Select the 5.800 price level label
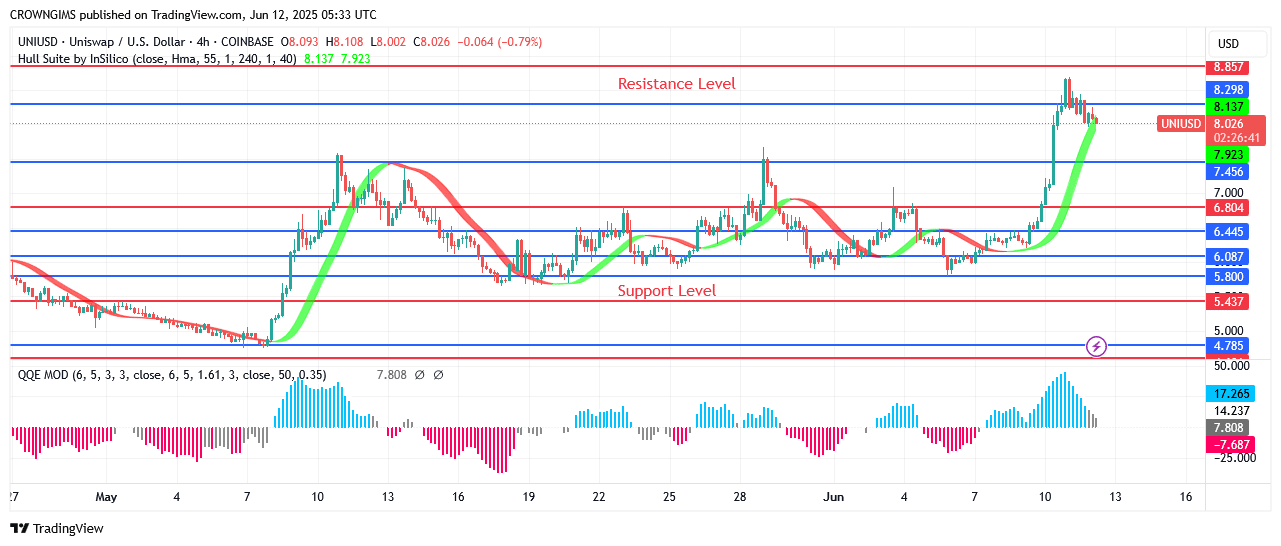1281x546 pixels. [x=1228, y=277]
